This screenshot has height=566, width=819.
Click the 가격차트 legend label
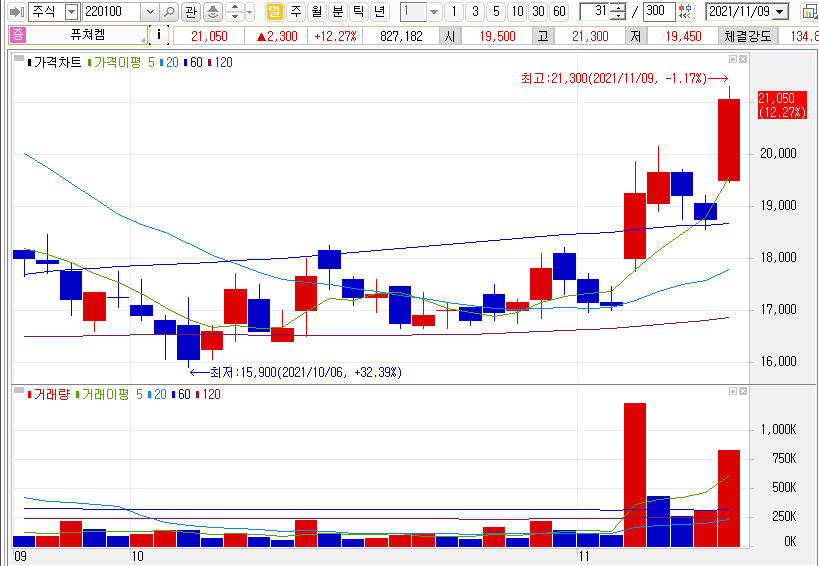tap(57, 63)
